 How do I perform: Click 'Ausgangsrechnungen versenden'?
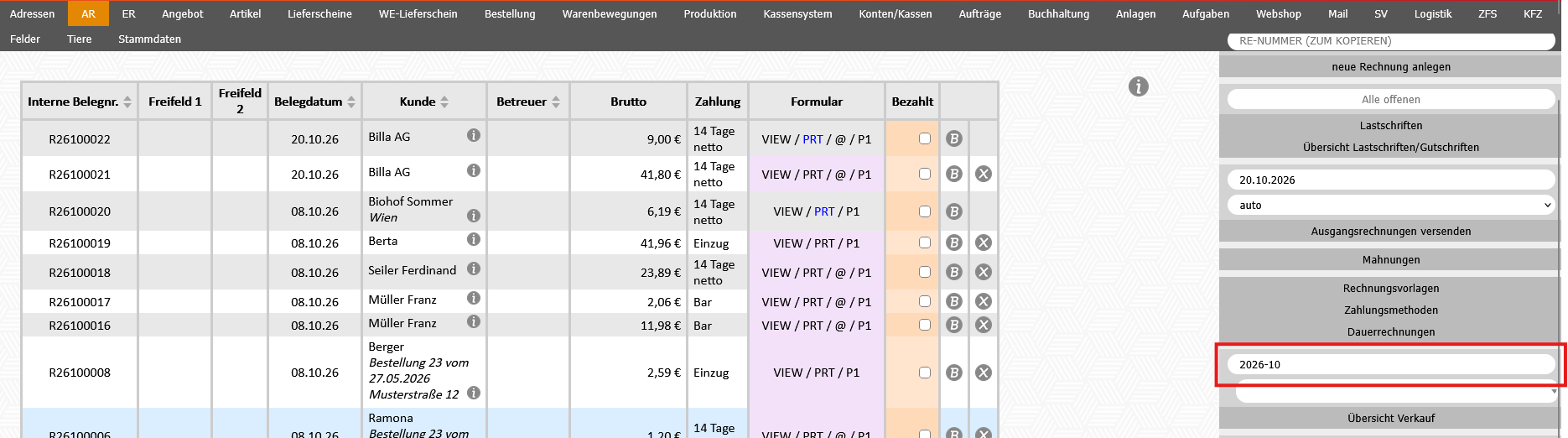tap(1390, 231)
